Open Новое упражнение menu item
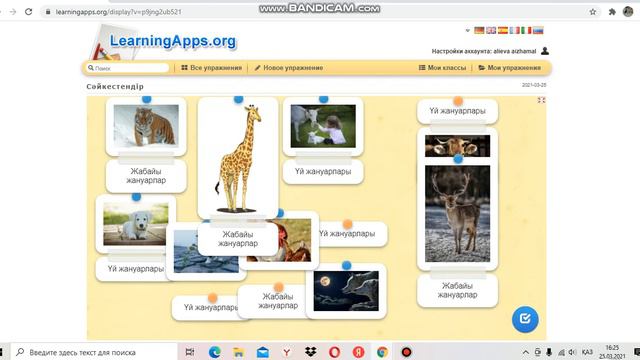The image size is (640, 360). coord(289,68)
